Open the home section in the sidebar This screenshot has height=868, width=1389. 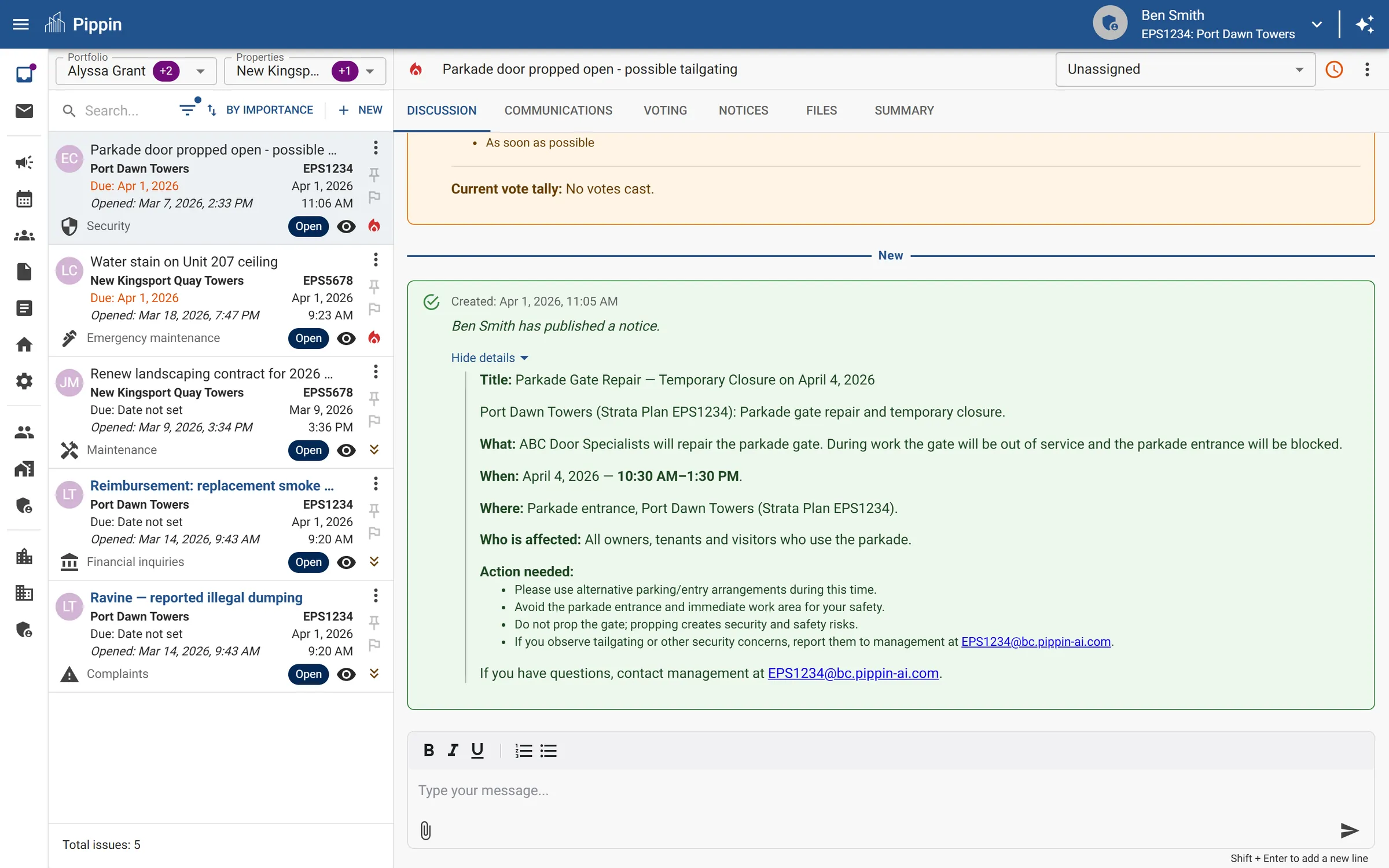pyautogui.click(x=24, y=344)
